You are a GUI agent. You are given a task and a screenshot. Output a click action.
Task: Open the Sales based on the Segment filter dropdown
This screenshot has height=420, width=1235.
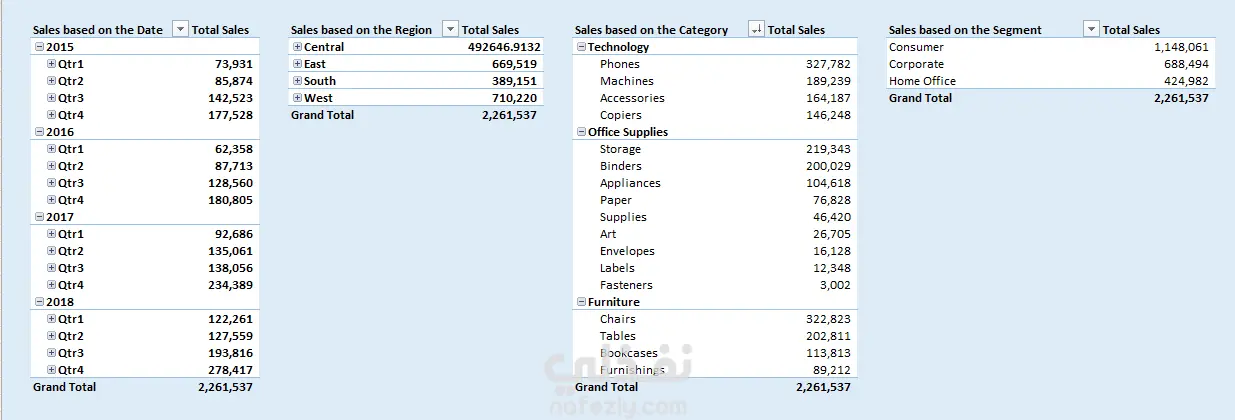(1091, 30)
